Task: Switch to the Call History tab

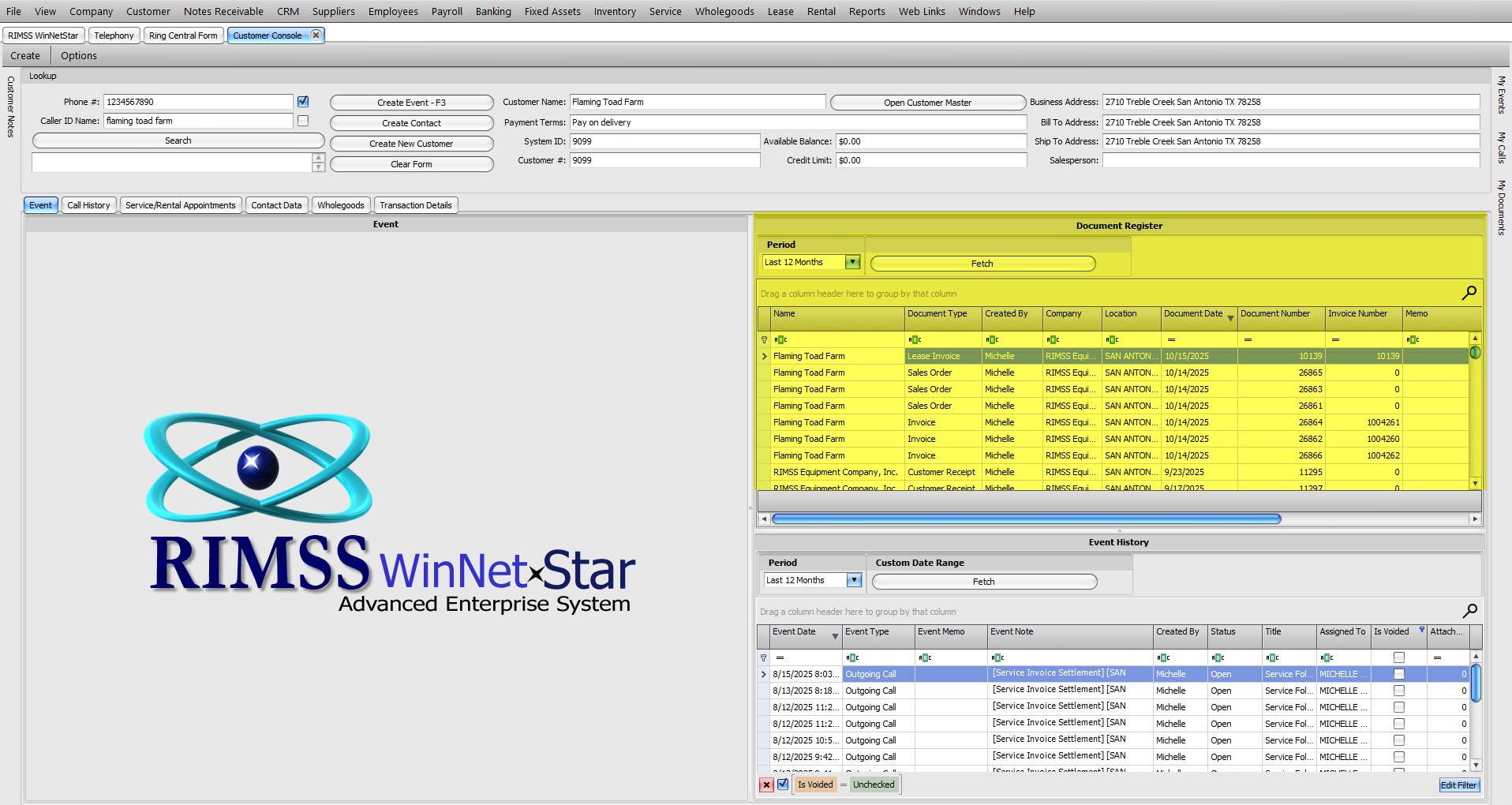Action: point(88,205)
